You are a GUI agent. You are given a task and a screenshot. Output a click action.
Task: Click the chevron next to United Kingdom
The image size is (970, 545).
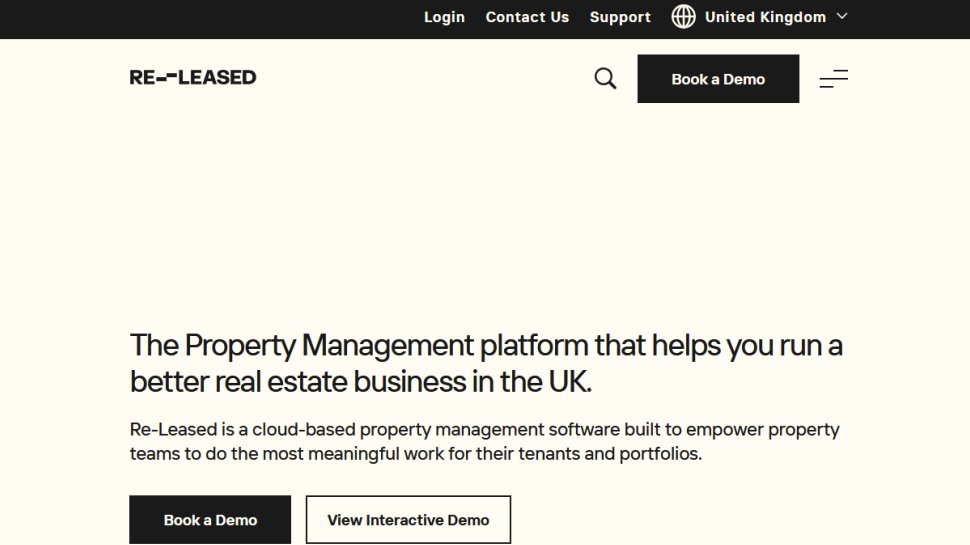point(841,16)
